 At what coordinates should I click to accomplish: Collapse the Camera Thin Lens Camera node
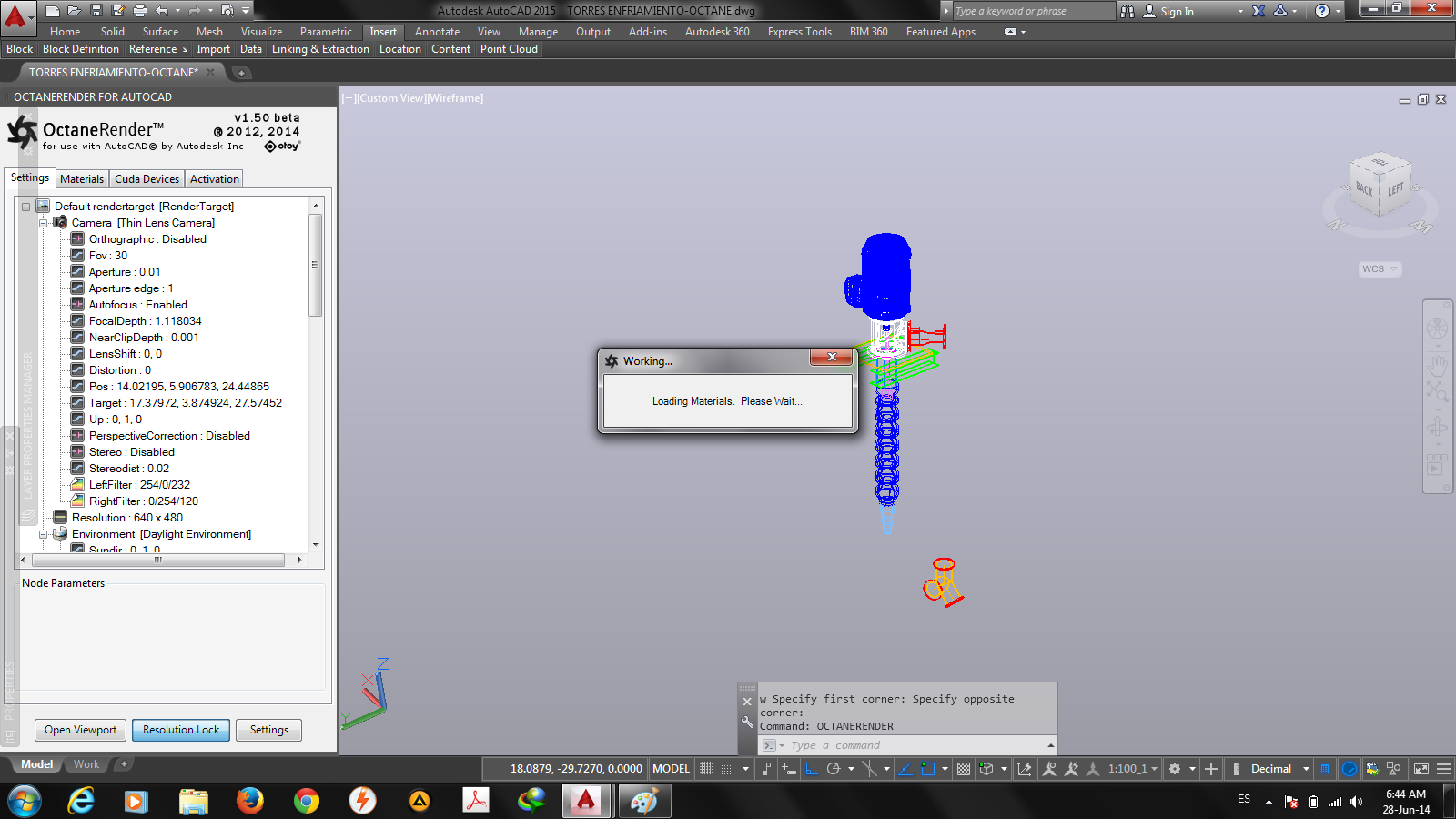[x=44, y=223]
